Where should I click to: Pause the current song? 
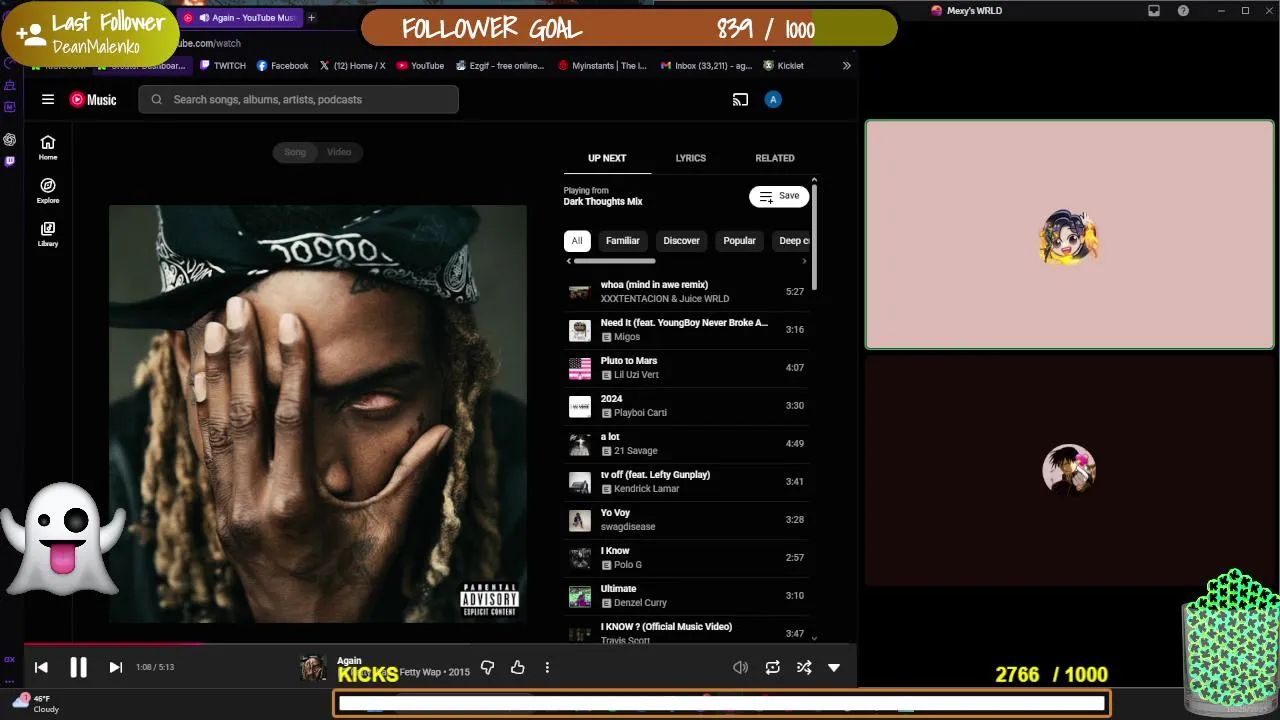click(x=78, y=667)
